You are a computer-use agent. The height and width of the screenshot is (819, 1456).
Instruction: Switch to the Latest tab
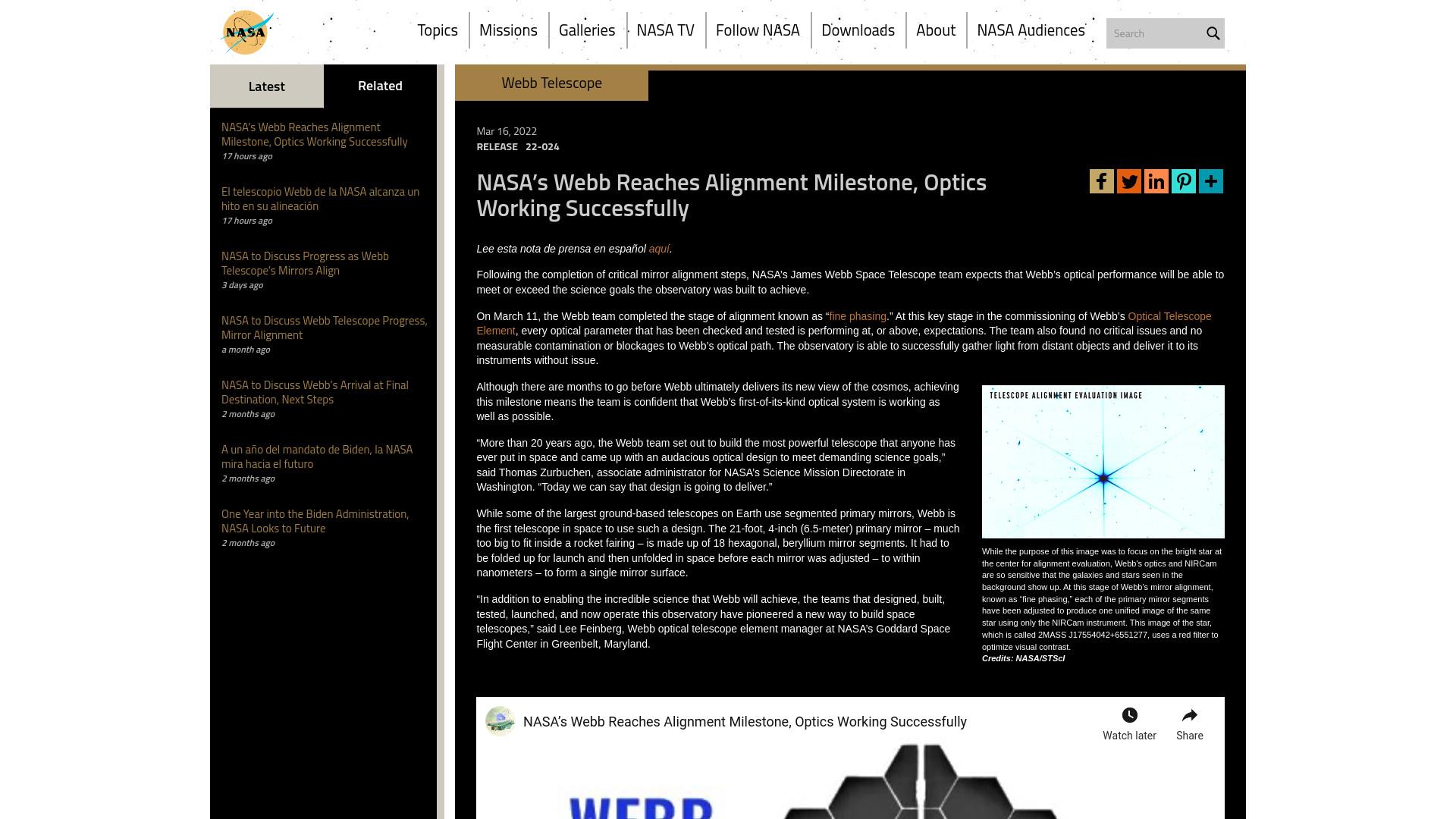[x=267, y=86]
